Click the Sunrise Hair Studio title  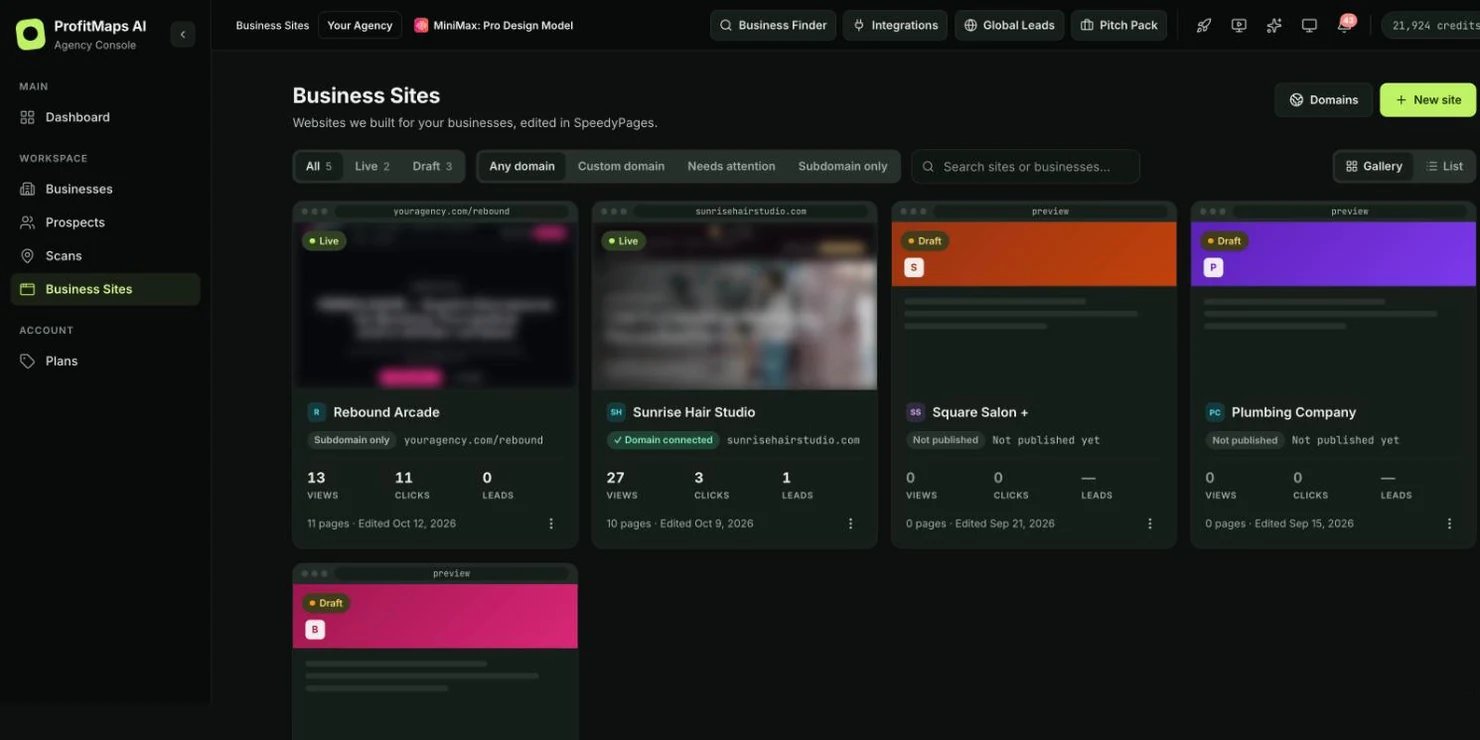click(x=694, y=412)
